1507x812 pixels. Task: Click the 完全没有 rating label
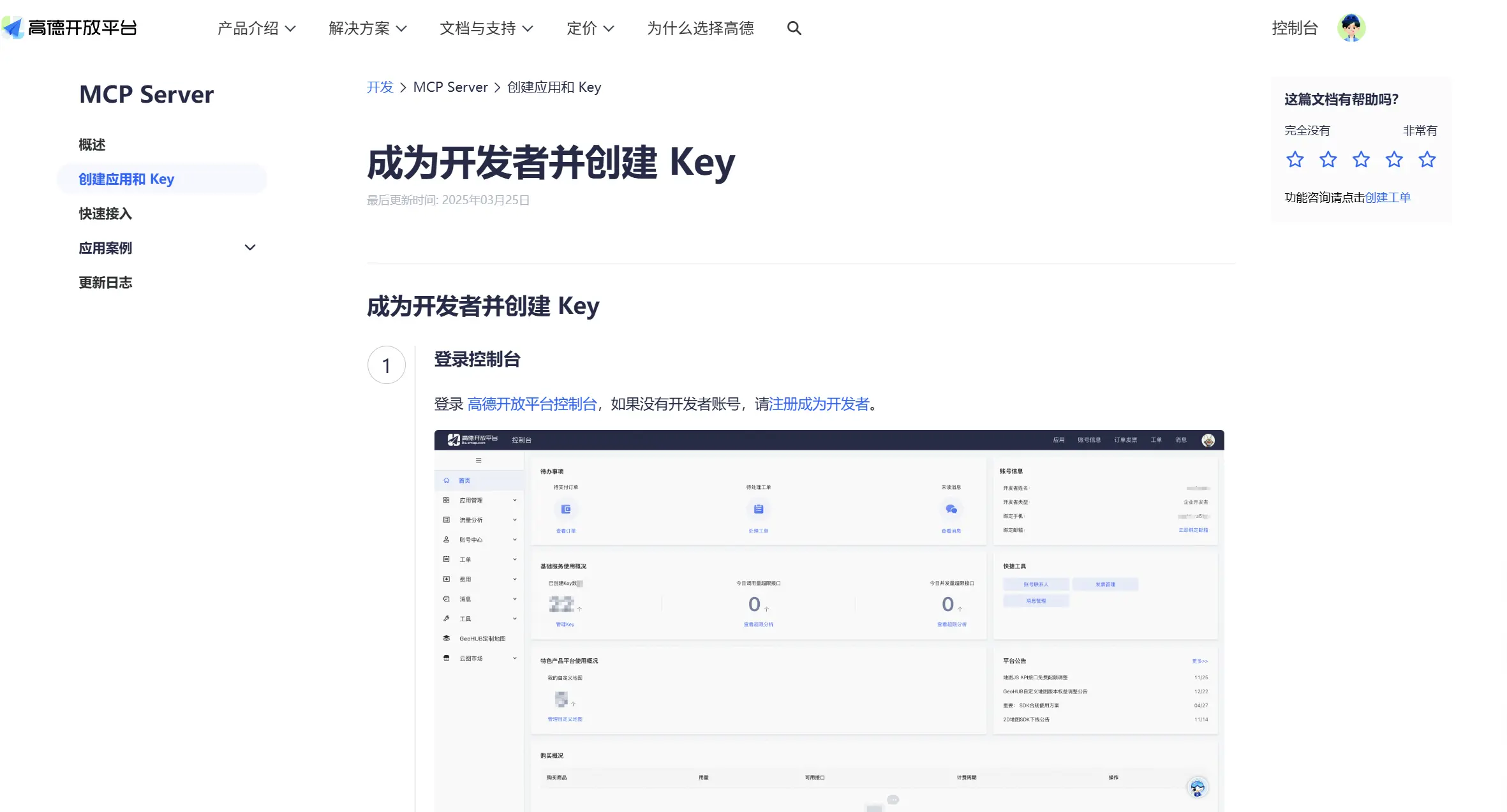[x=1307, y=131]
